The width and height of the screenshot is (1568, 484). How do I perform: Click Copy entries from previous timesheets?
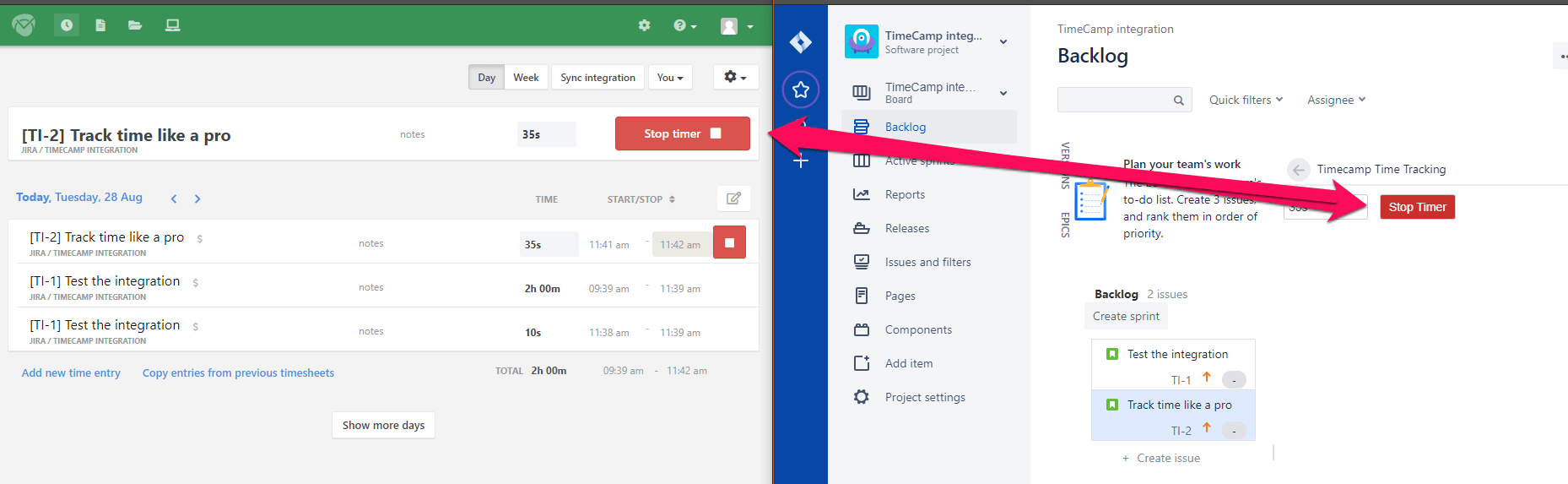coord(238,373)
